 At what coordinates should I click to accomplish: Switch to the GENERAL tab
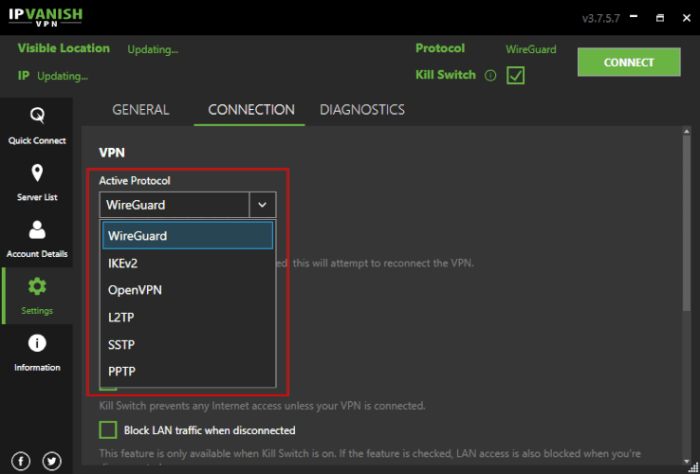[141, 110]
